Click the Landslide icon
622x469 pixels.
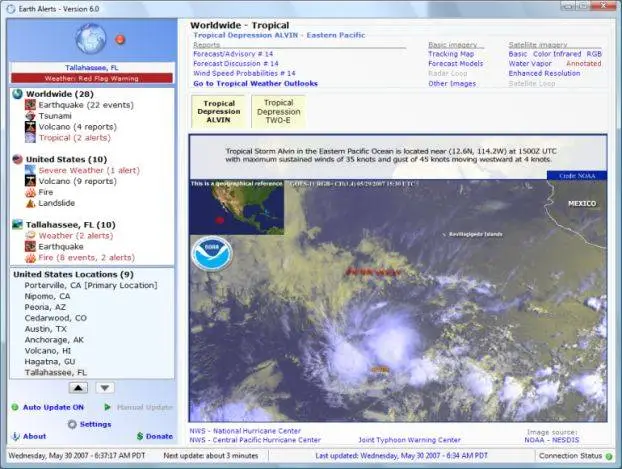click(30, 203)
